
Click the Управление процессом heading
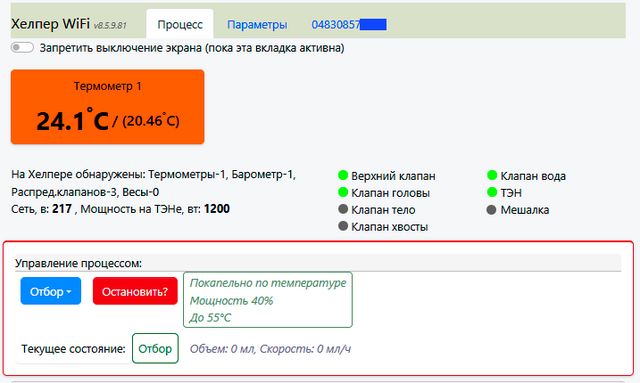pyautogui.click(x=78, y=263)
